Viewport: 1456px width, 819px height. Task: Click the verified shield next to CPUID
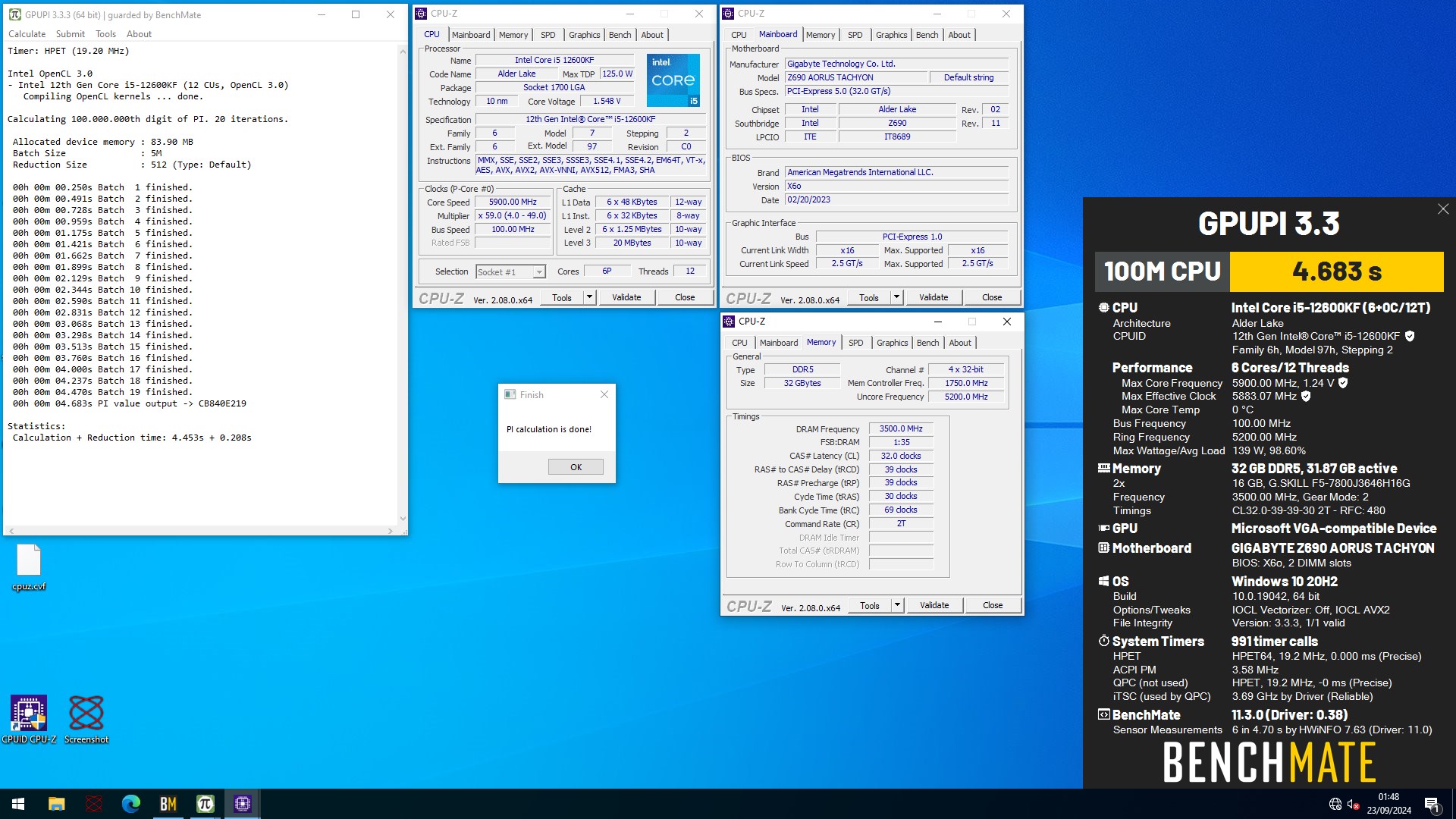coord(1410,336)
